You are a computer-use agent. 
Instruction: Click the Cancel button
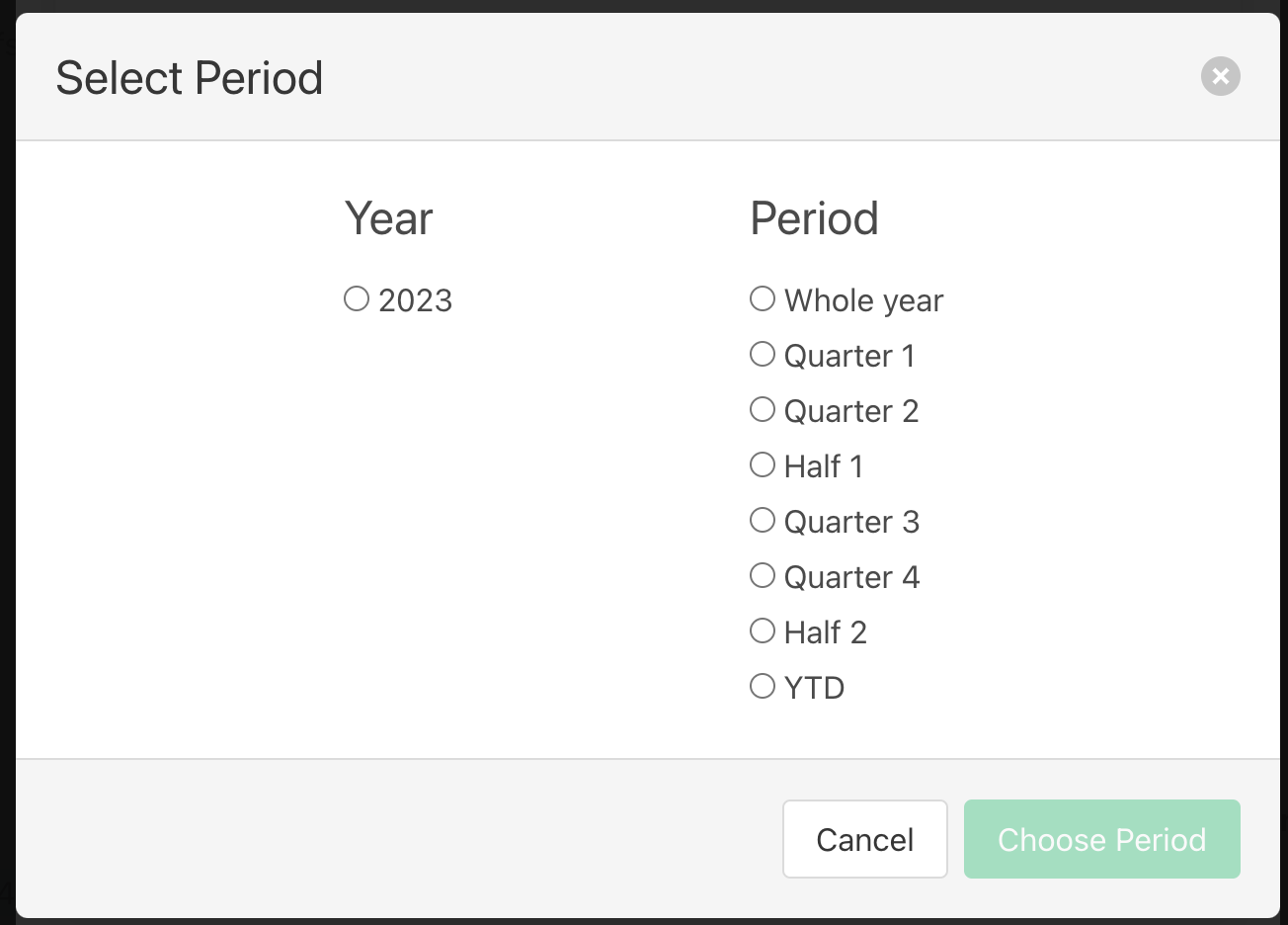(864, 839)
